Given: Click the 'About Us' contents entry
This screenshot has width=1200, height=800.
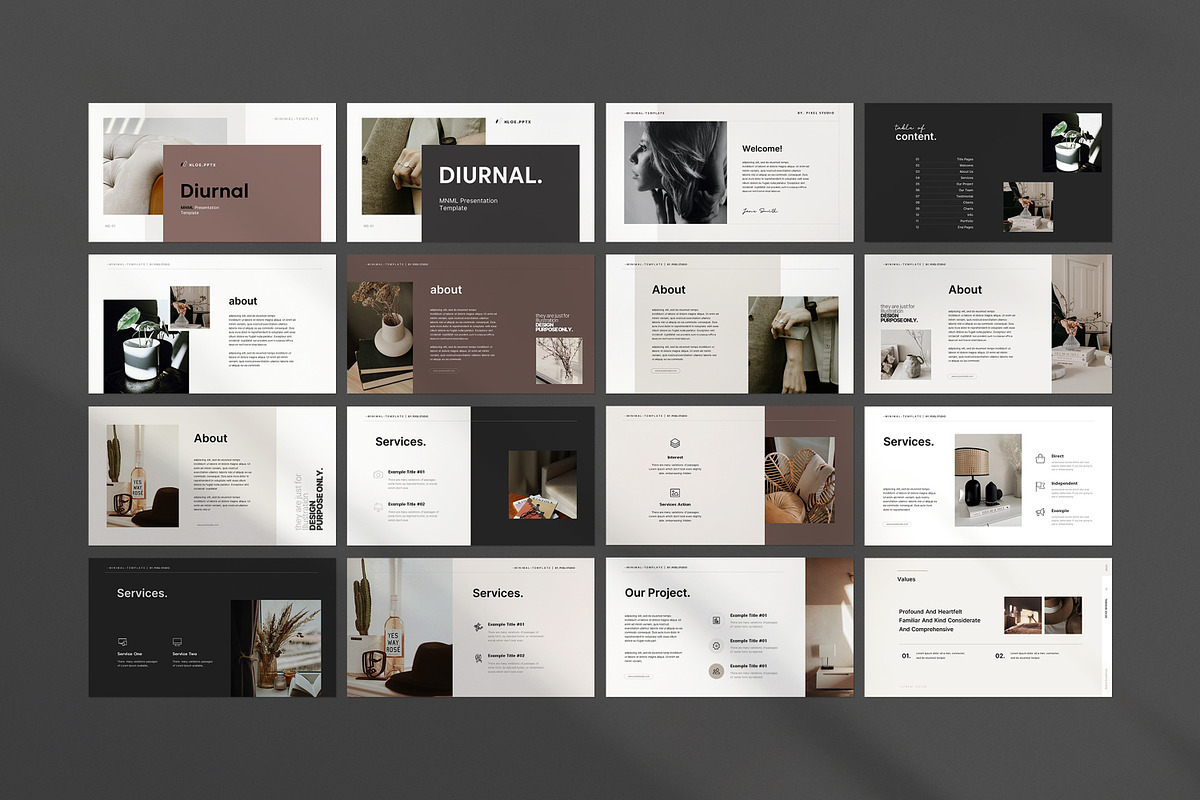Looking at the screenshot, I should click(x=966, y=172).
